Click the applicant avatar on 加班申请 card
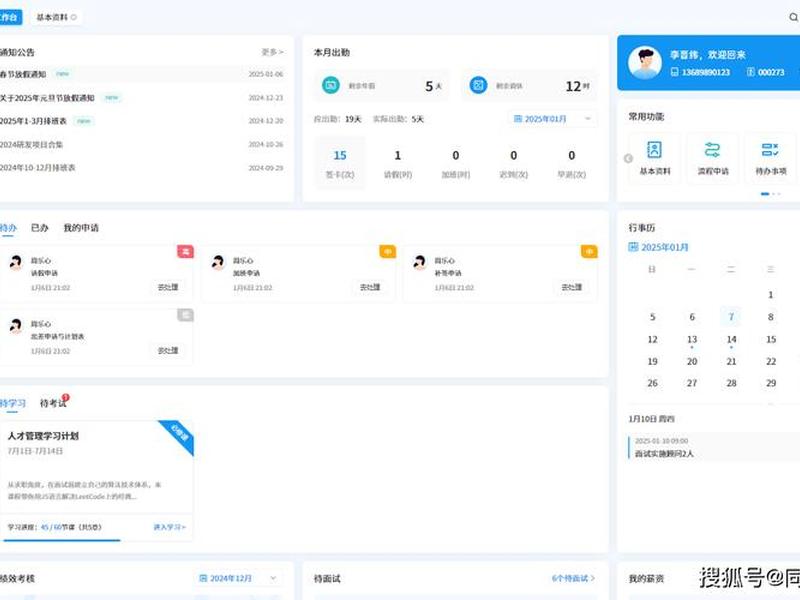 [218, 262]
